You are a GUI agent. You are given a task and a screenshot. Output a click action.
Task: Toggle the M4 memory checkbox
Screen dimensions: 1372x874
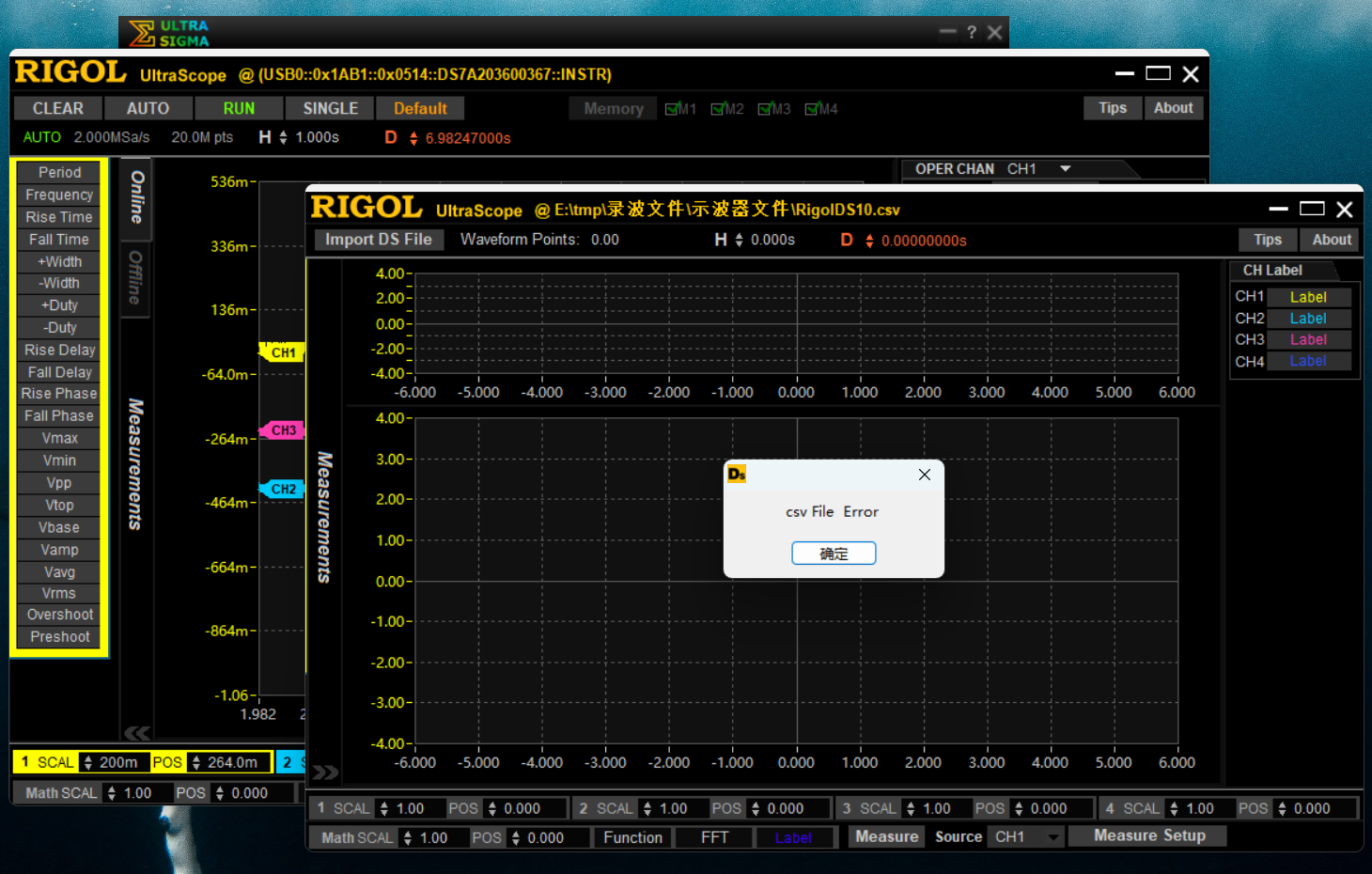(813, 109)
